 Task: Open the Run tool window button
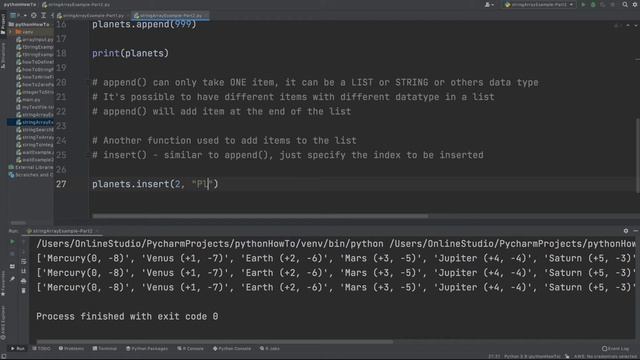pyautogui.click(x=18, y=349)
